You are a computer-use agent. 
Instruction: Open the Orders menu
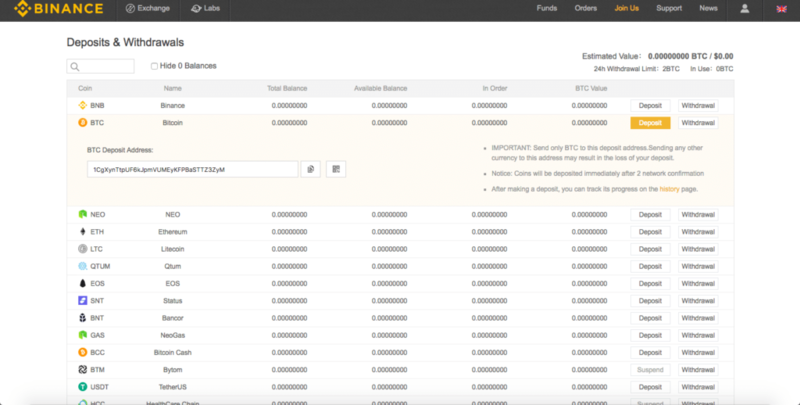click(x=586, y=8)
